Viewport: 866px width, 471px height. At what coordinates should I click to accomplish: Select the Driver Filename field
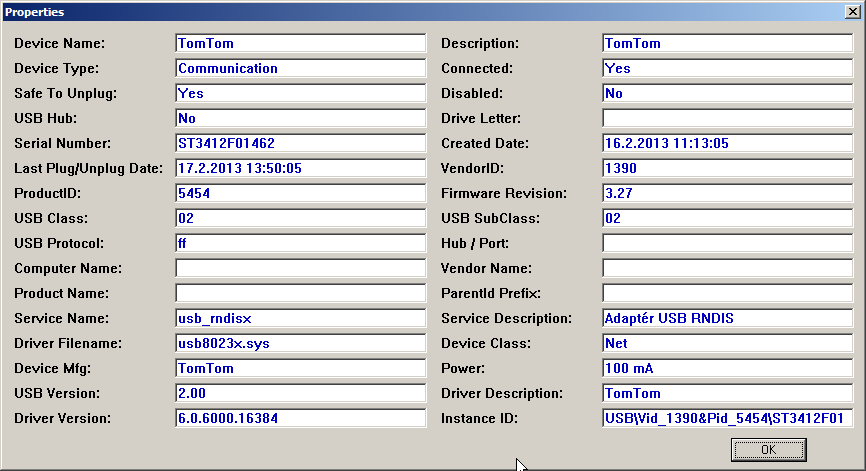click(x=301, y=344)
